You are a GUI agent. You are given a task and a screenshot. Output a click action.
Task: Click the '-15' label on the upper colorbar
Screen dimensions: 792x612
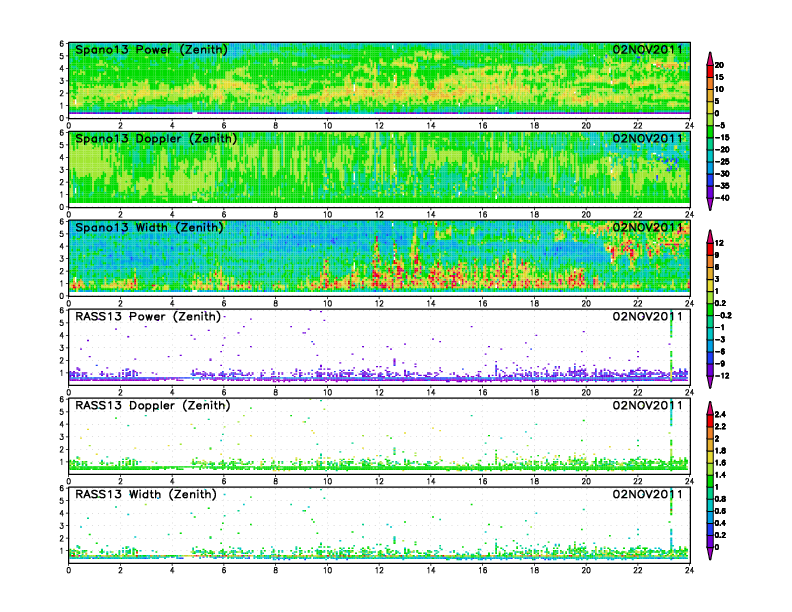[722, 137]
